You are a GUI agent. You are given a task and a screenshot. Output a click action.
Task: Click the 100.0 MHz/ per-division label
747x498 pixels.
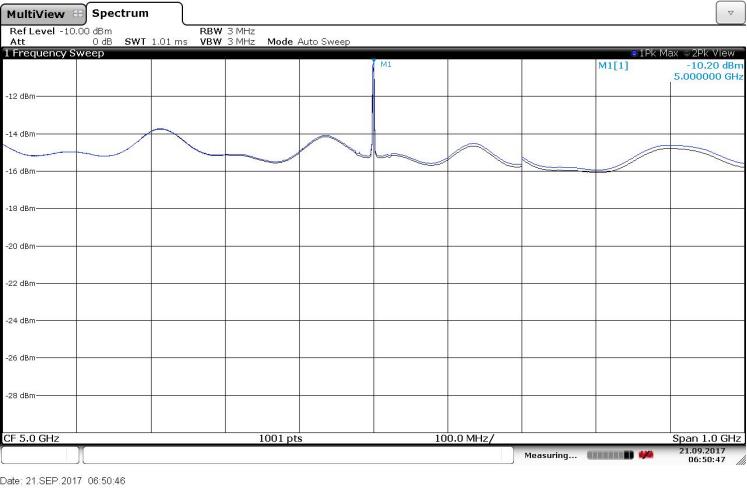coord(464,438)
